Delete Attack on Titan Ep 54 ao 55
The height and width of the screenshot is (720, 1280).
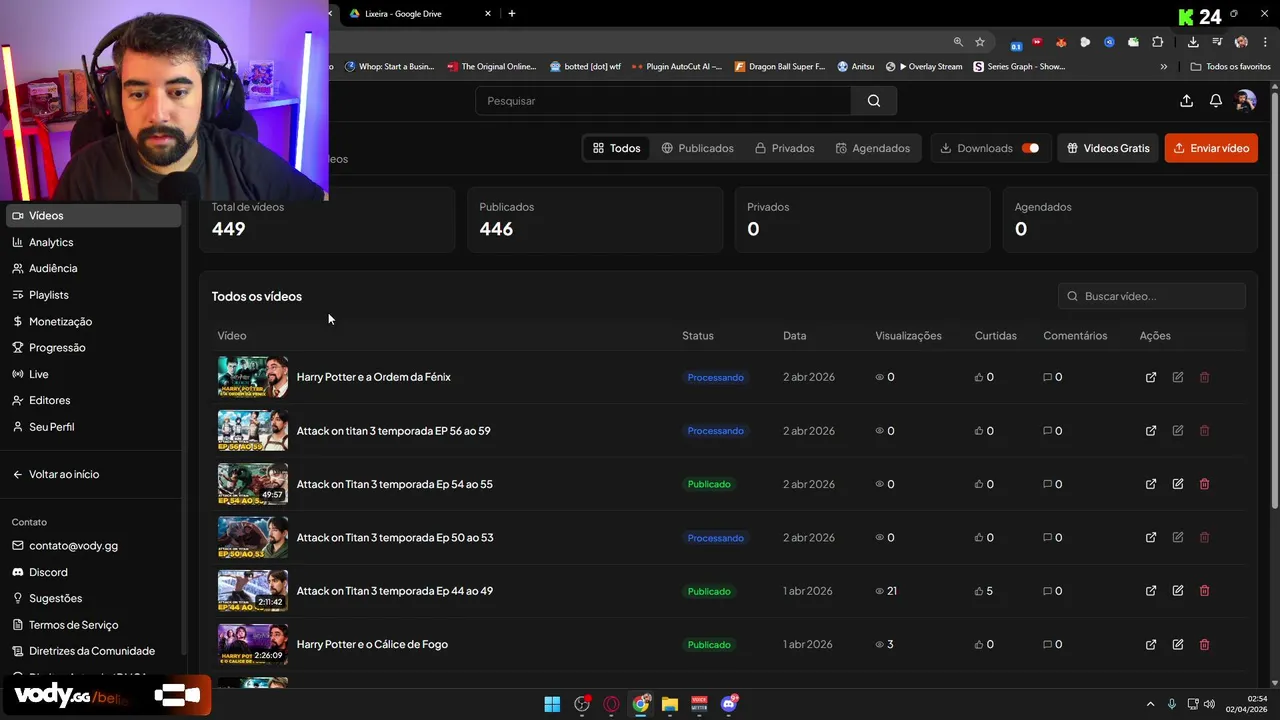(x=1204, y=484)
